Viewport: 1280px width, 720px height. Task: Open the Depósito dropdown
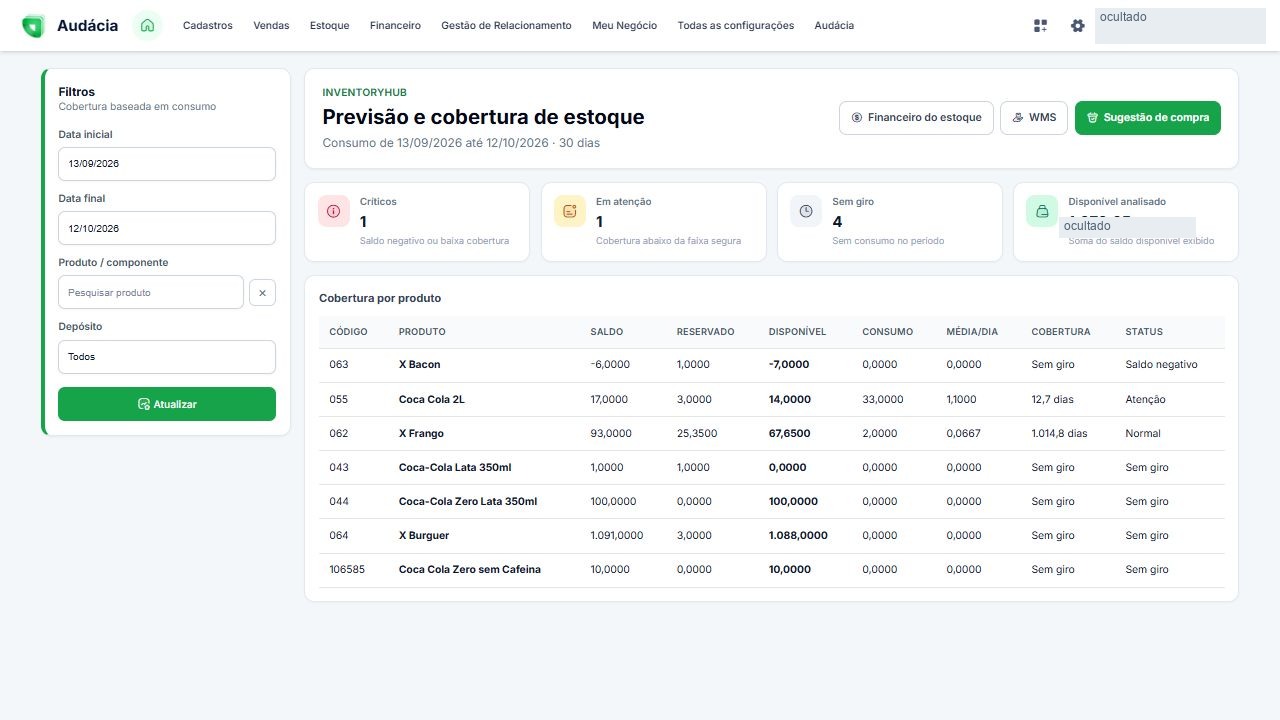pos(167,357)
